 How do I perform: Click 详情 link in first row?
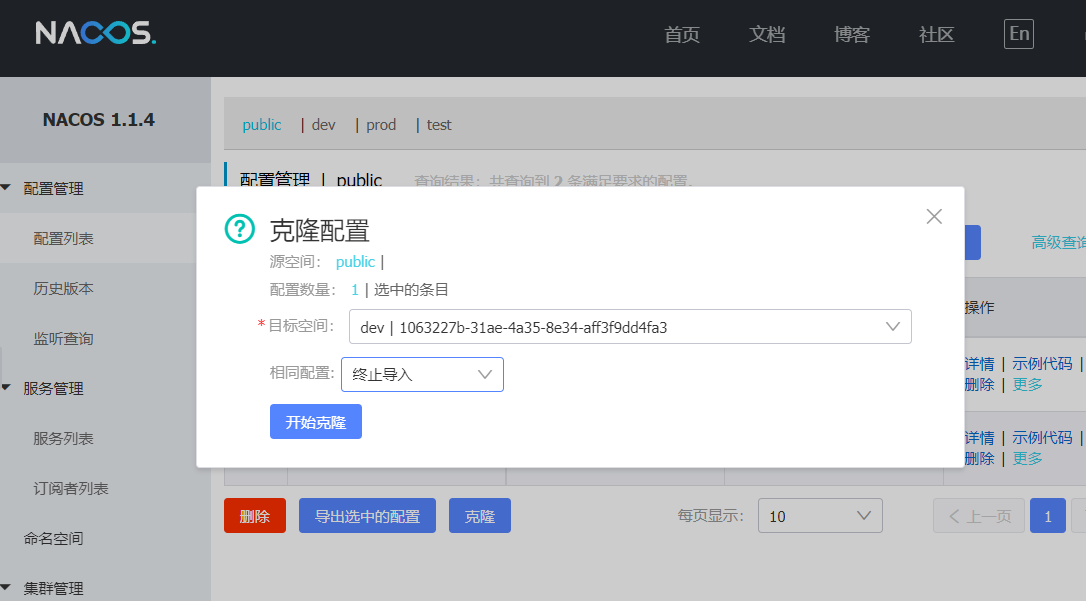(979, 364)
